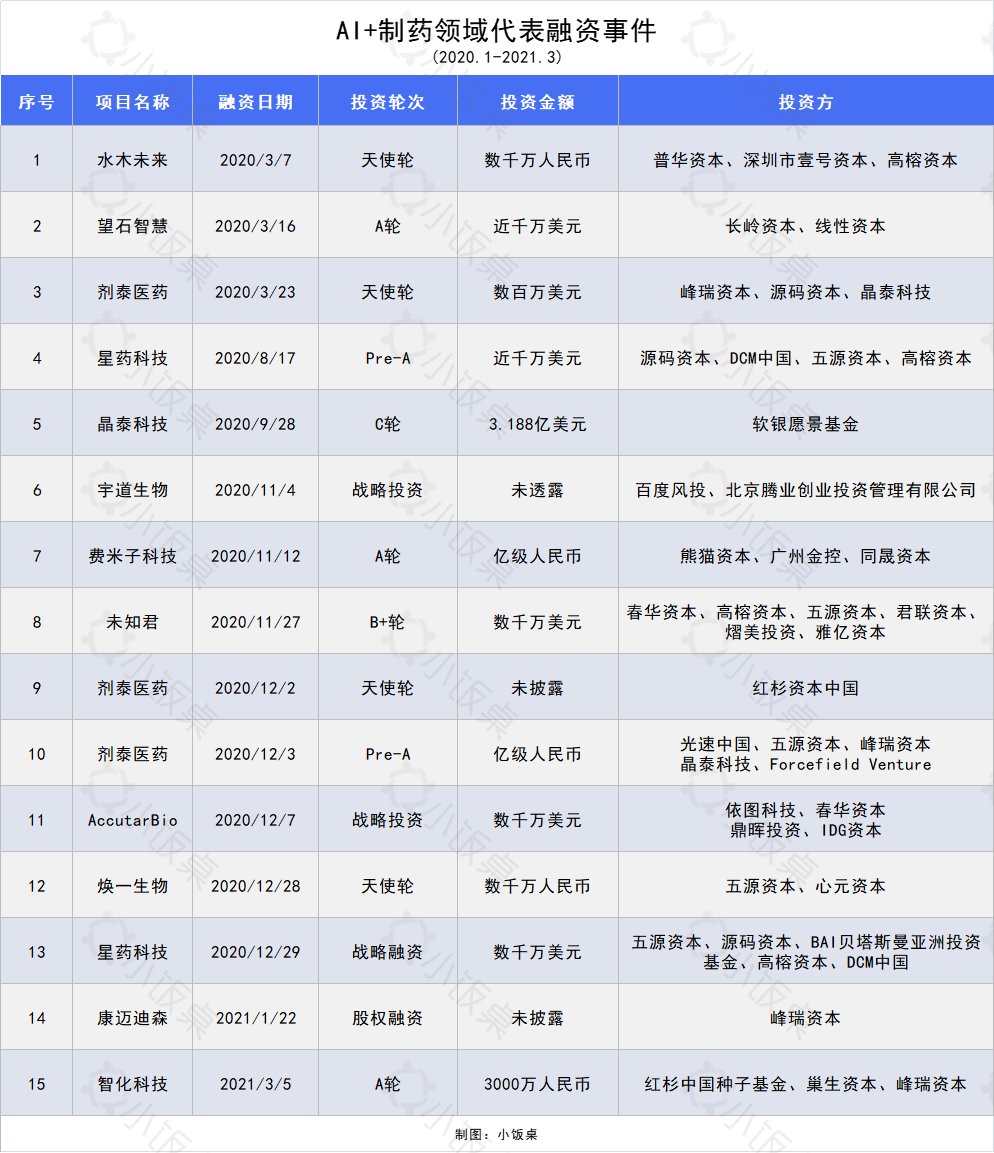
Task: Click the date 2021/3/5 for 智化科技
Action: pyautogui.click(x=255, y=1082)
